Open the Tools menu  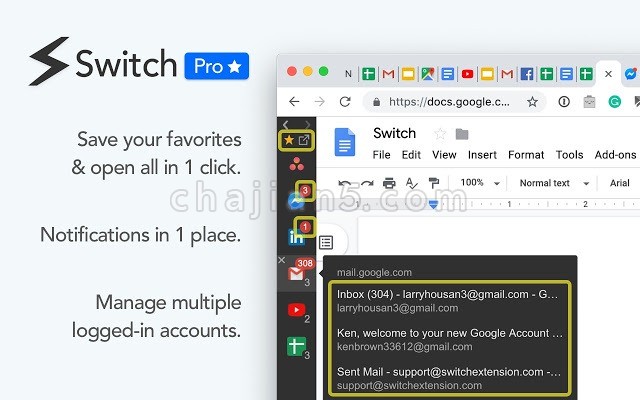click(x=569, y=155)
